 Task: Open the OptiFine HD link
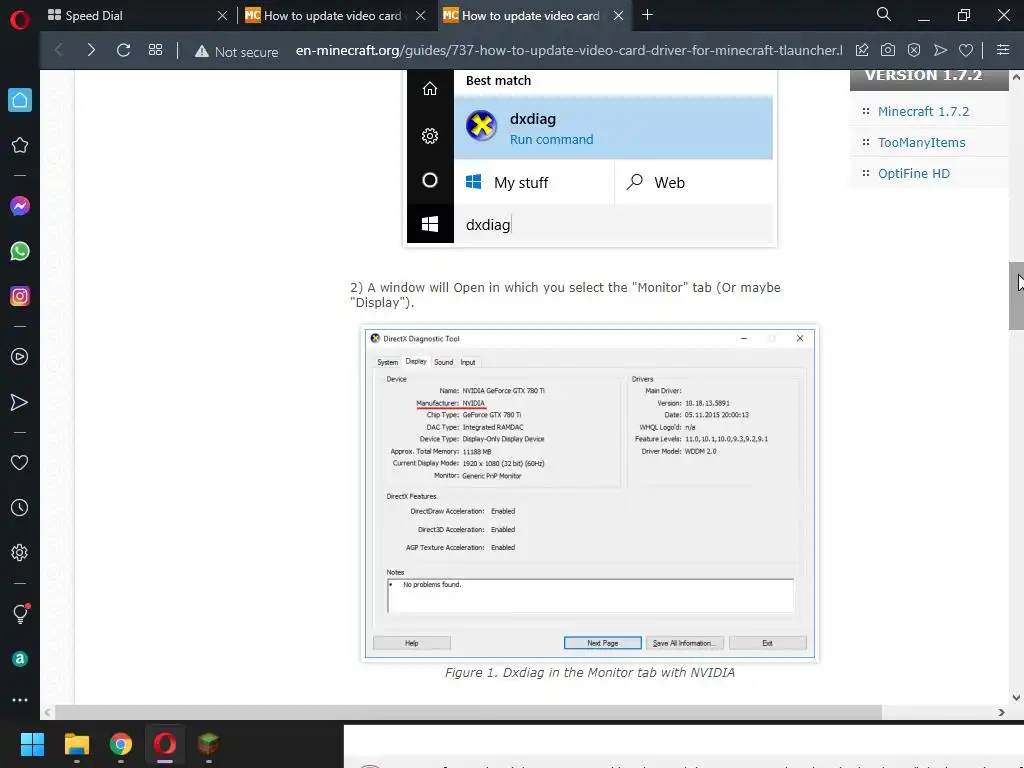[x=914, y=174]
